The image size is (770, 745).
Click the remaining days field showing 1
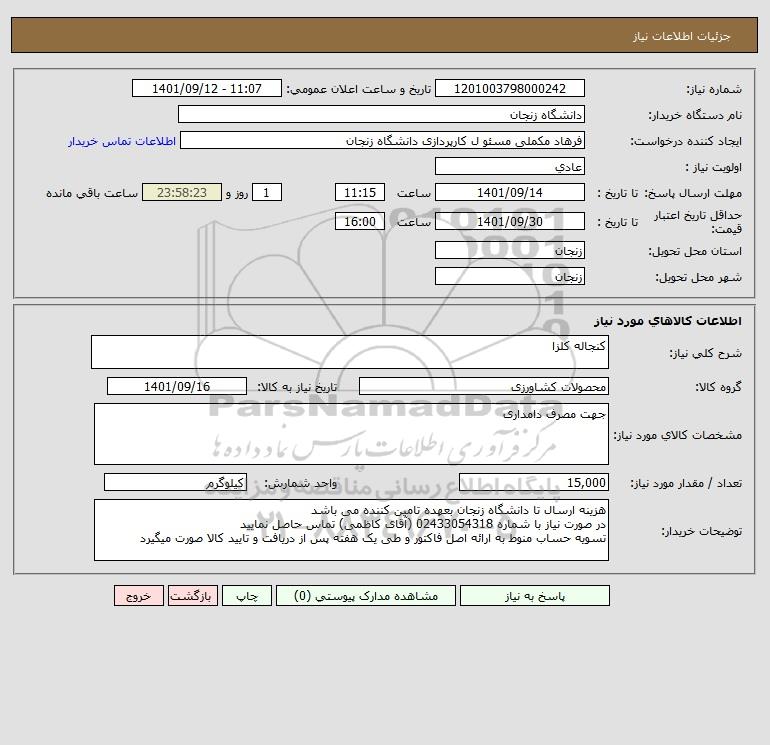point(267,193)
